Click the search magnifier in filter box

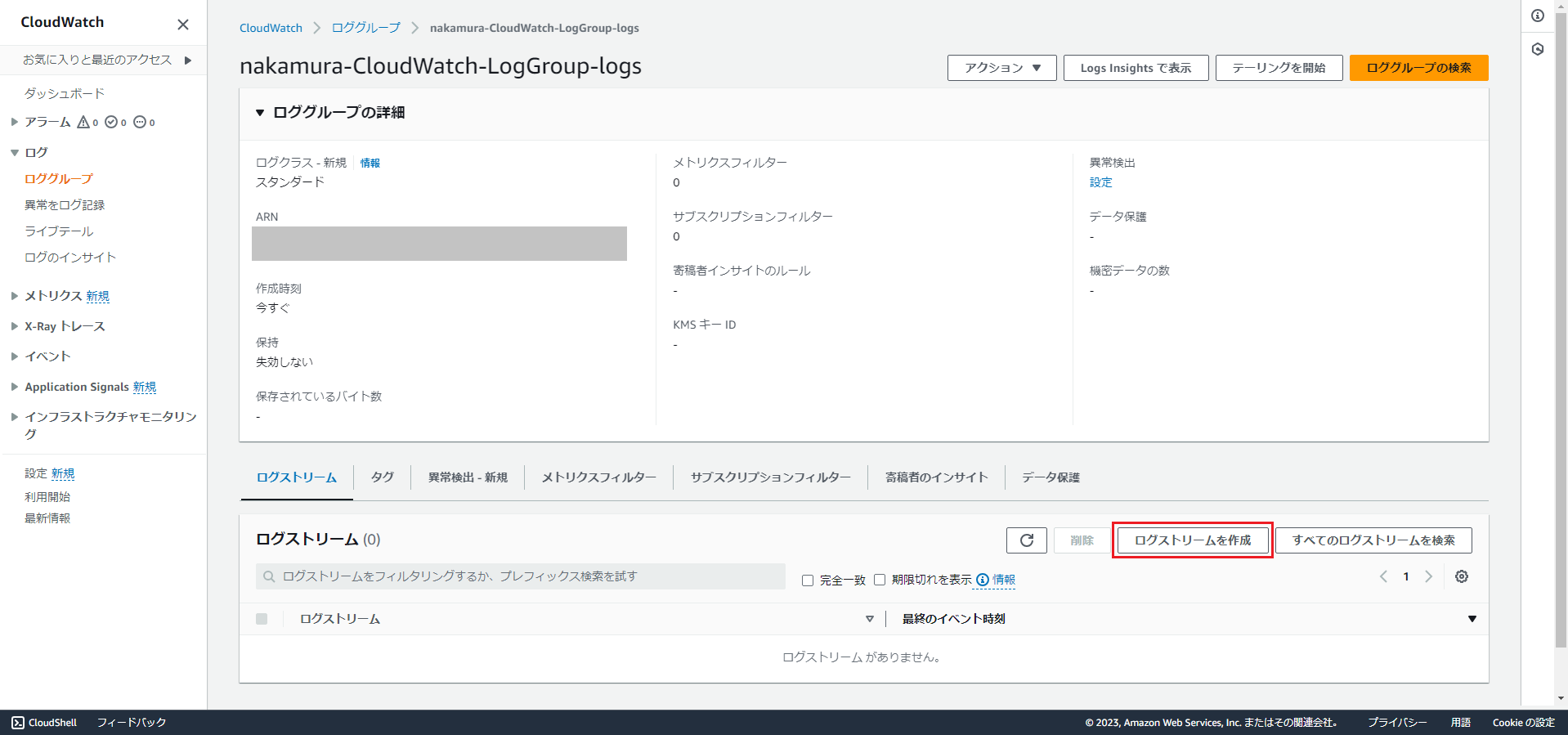(269, 577)
